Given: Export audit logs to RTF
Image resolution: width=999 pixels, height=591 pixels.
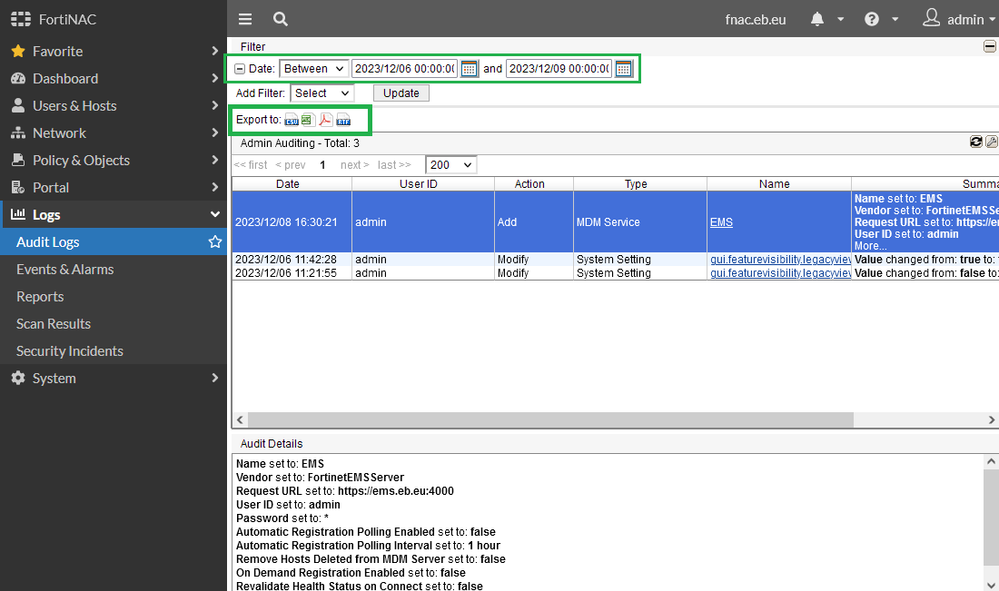Looking at the screenshot, I should coord(343,120).
